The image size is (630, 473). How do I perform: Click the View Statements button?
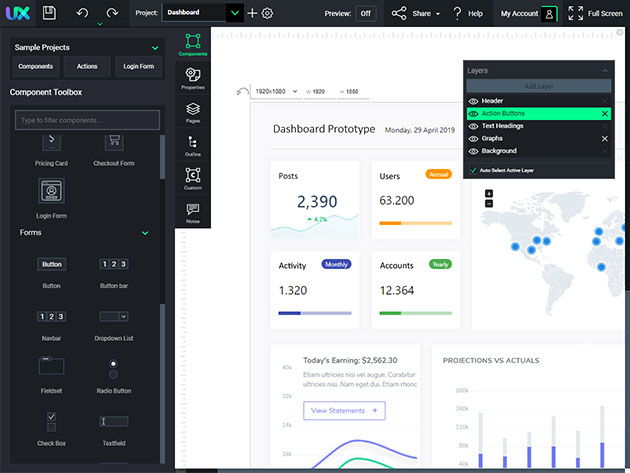click(x=344, y=411)
